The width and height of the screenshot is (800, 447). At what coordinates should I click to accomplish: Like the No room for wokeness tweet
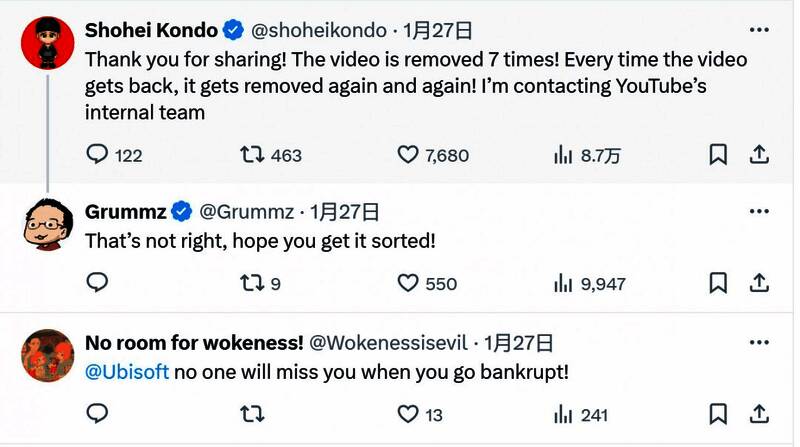[408, 414]
